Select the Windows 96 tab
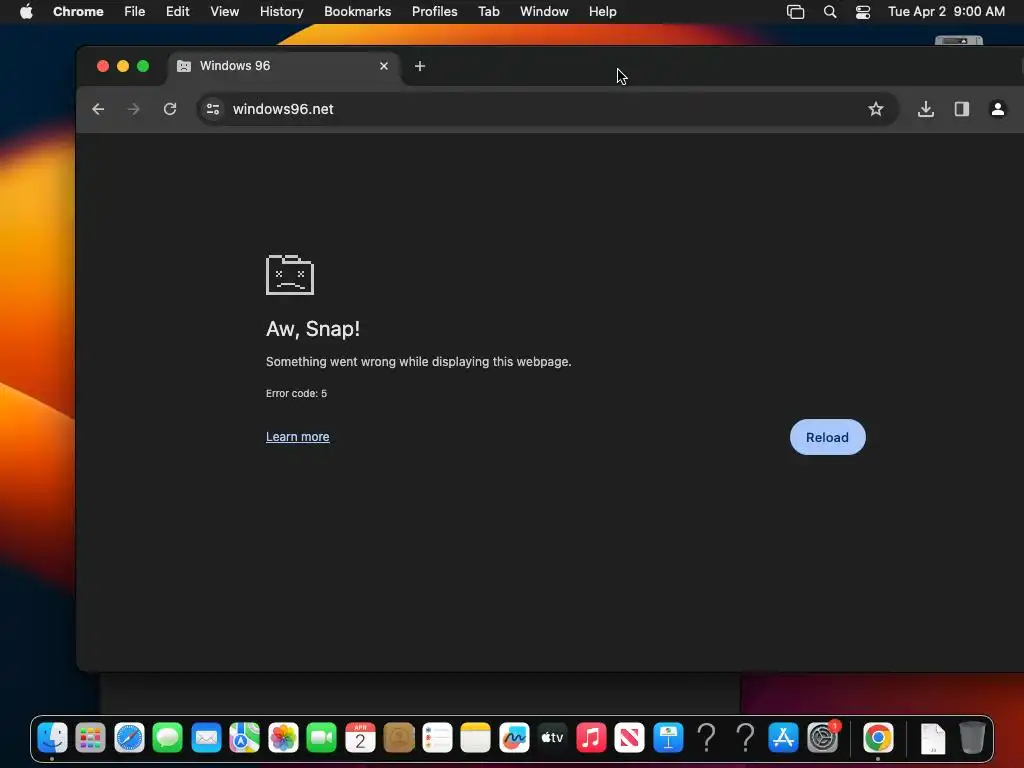 pyautogui.click(x=284, y=66)
